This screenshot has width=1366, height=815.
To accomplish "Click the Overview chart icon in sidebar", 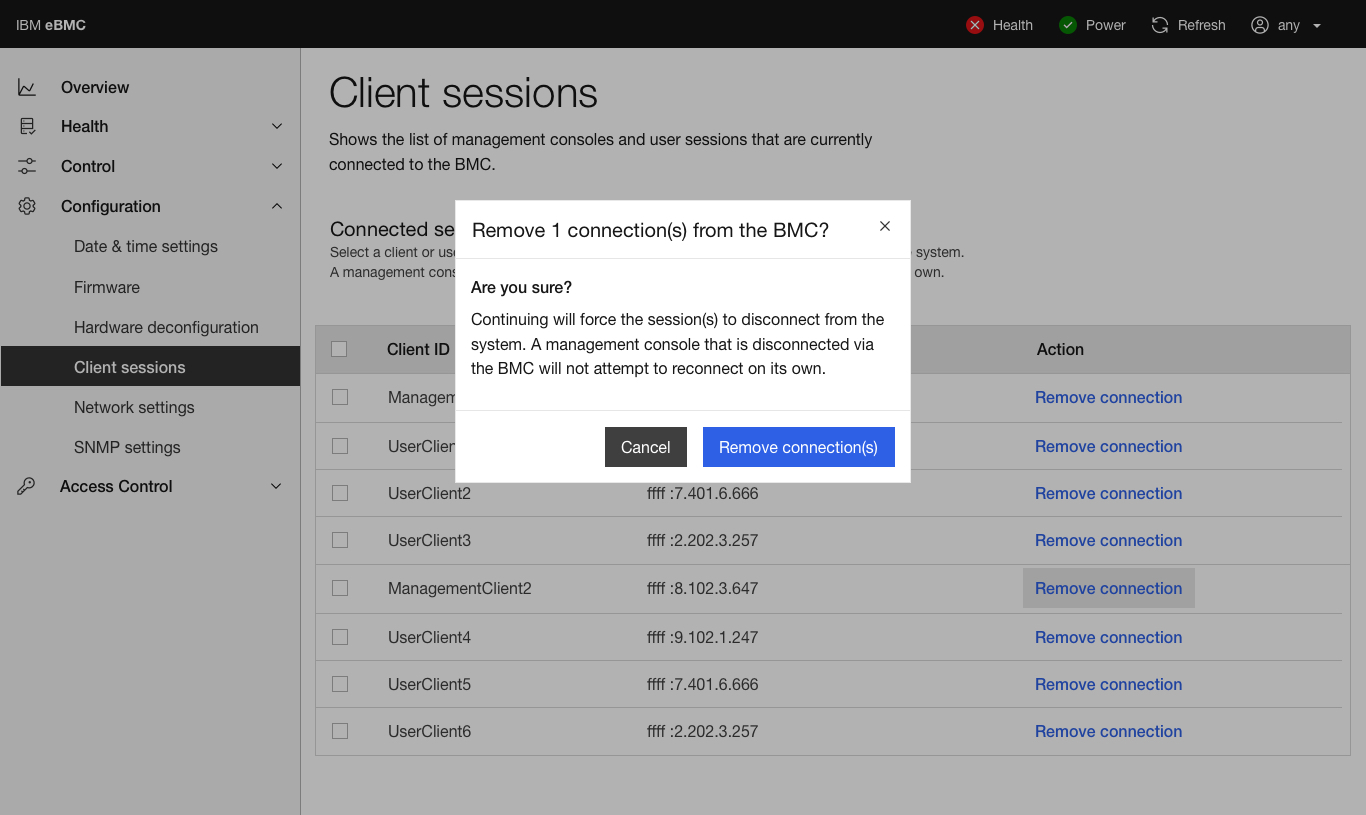I will 26,87.
